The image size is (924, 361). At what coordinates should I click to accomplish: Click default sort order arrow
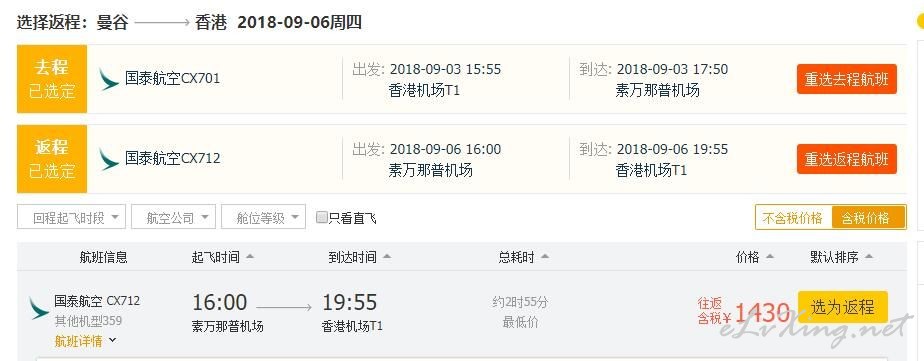tap(868, 257)
